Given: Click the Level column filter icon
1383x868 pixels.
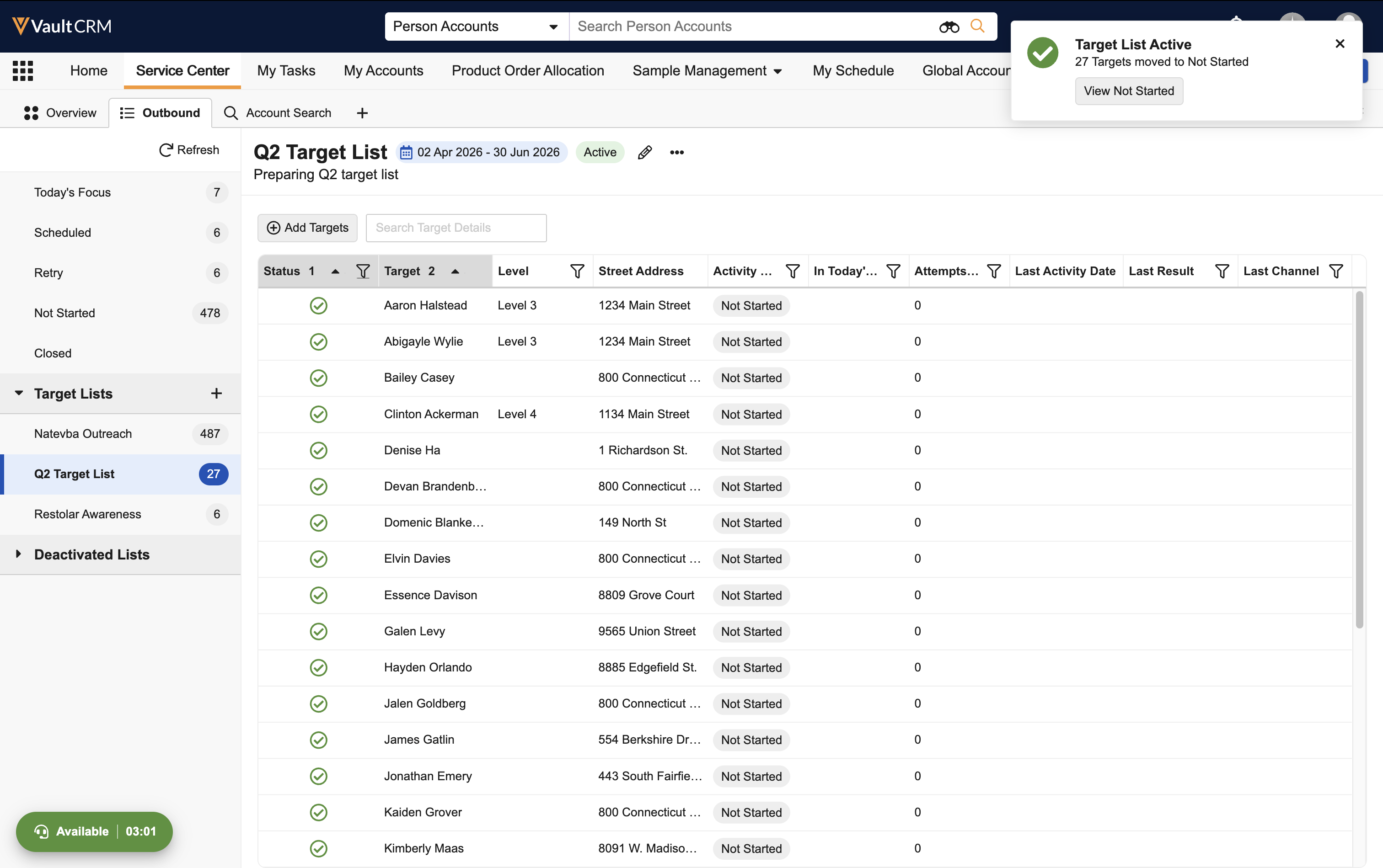Looking at the screenshot, I should click(577, 271).
